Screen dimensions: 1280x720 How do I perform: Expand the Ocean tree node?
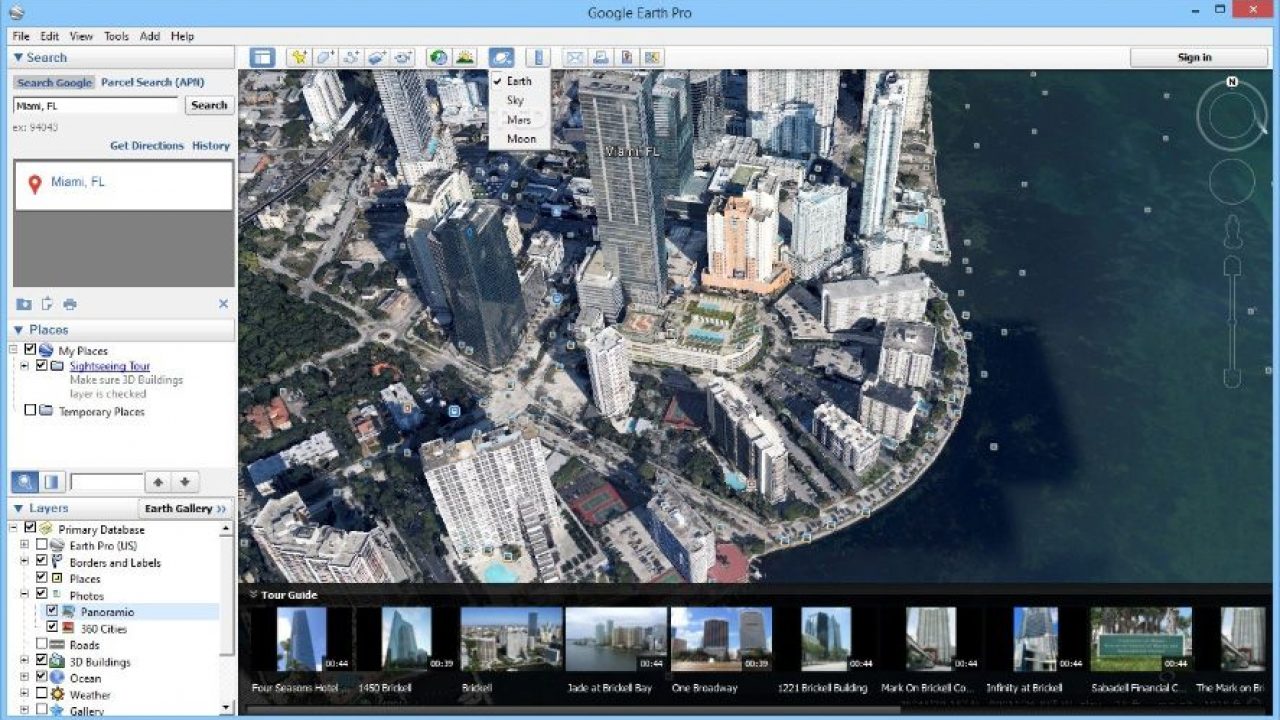(x=24, y=678)
